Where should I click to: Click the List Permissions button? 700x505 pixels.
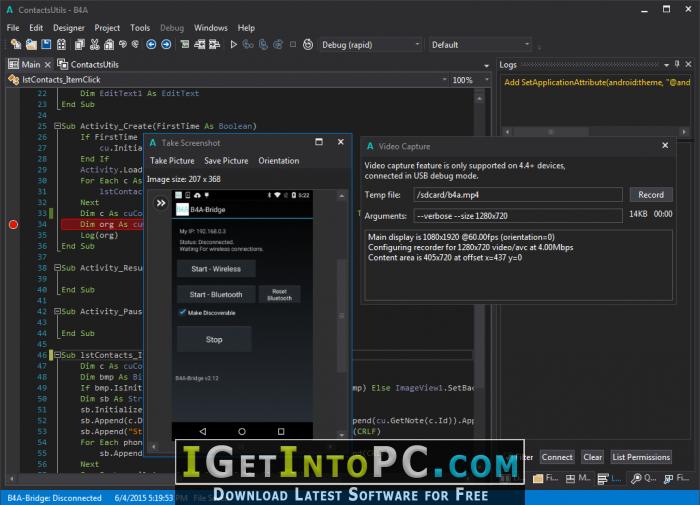point(641,457)
